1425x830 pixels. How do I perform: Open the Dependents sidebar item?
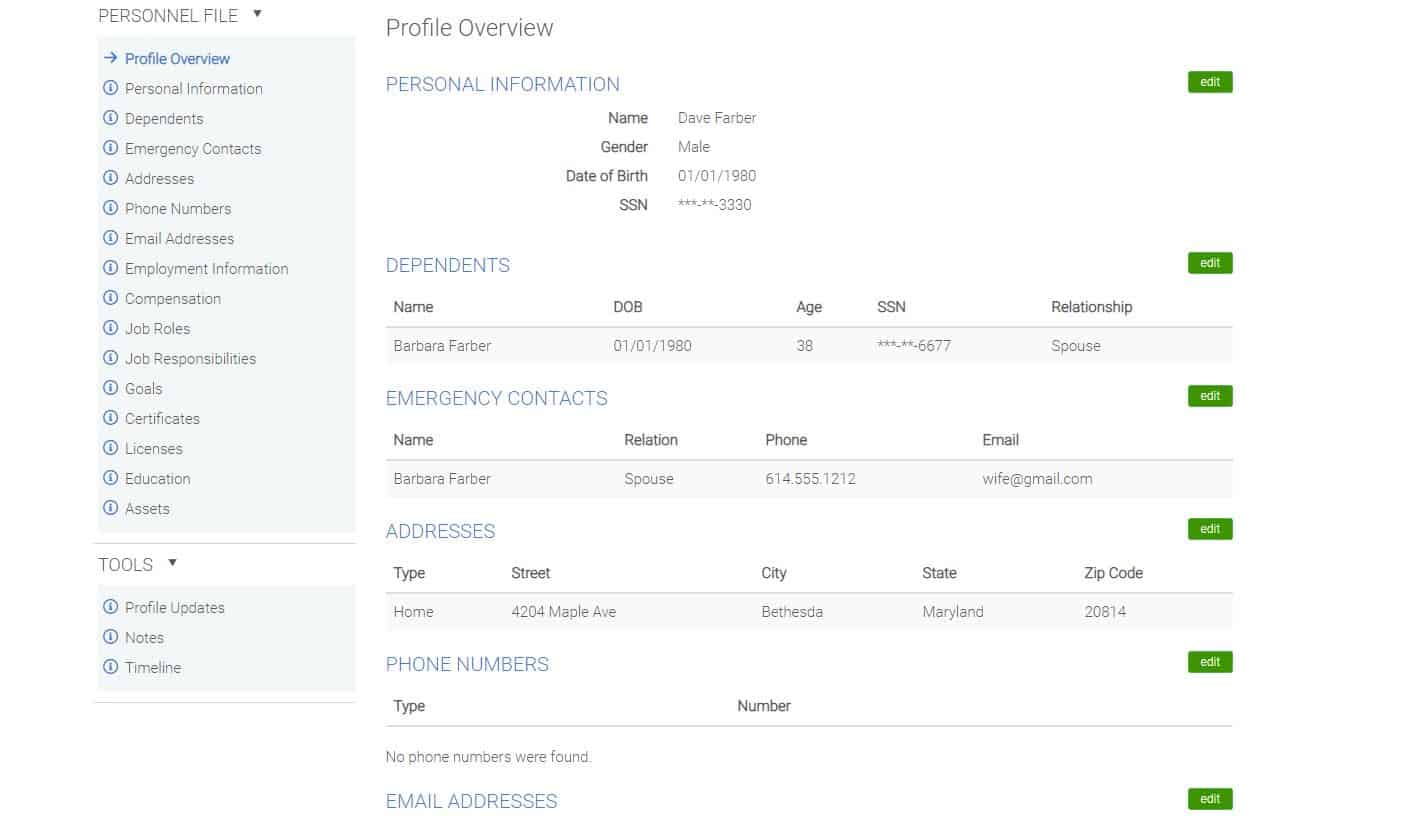(164, 119)
